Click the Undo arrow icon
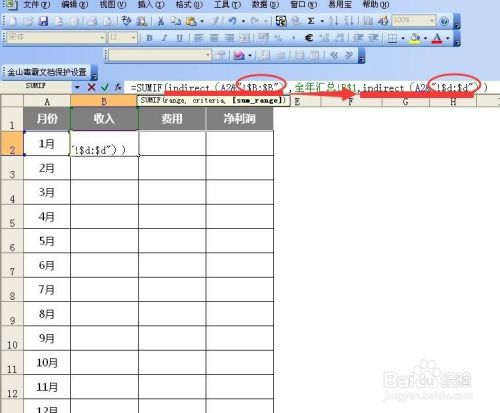 232,21
